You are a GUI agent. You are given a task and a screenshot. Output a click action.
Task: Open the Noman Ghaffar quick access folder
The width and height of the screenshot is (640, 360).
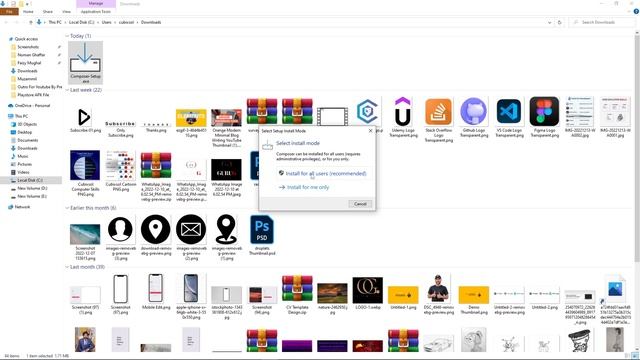coord(31,55)
